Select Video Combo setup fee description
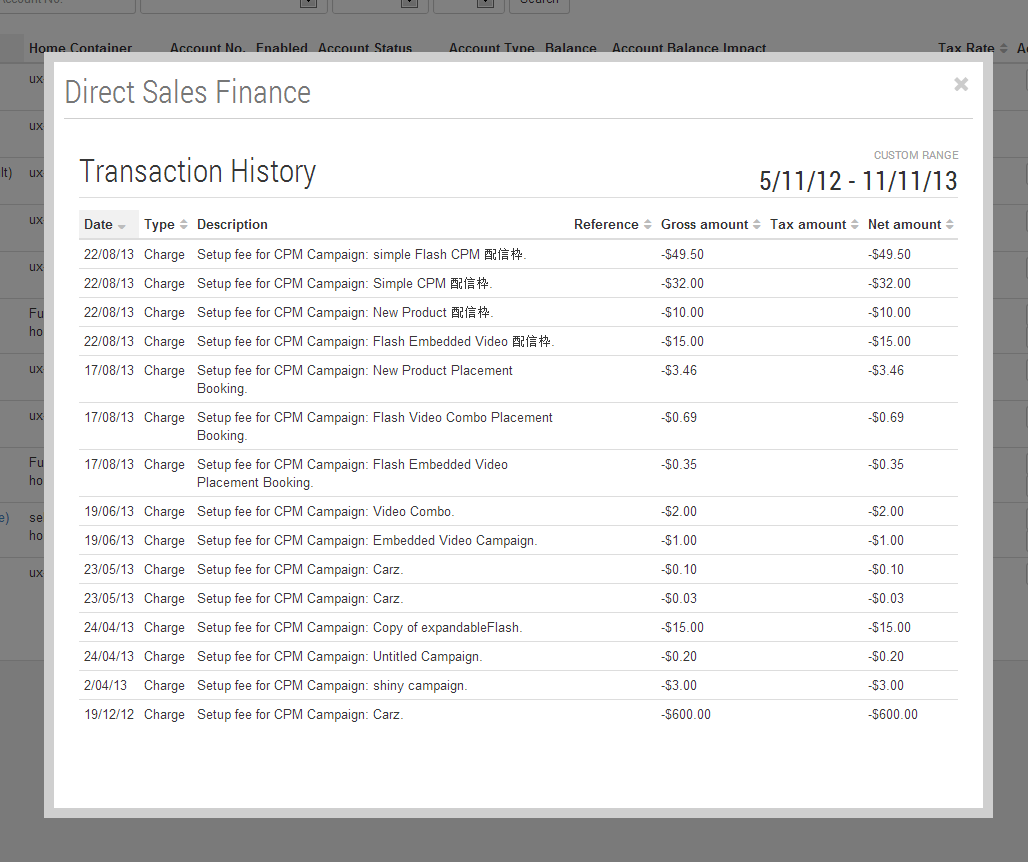The width and height of the screenshot is (1028, 862). (325, 512)
